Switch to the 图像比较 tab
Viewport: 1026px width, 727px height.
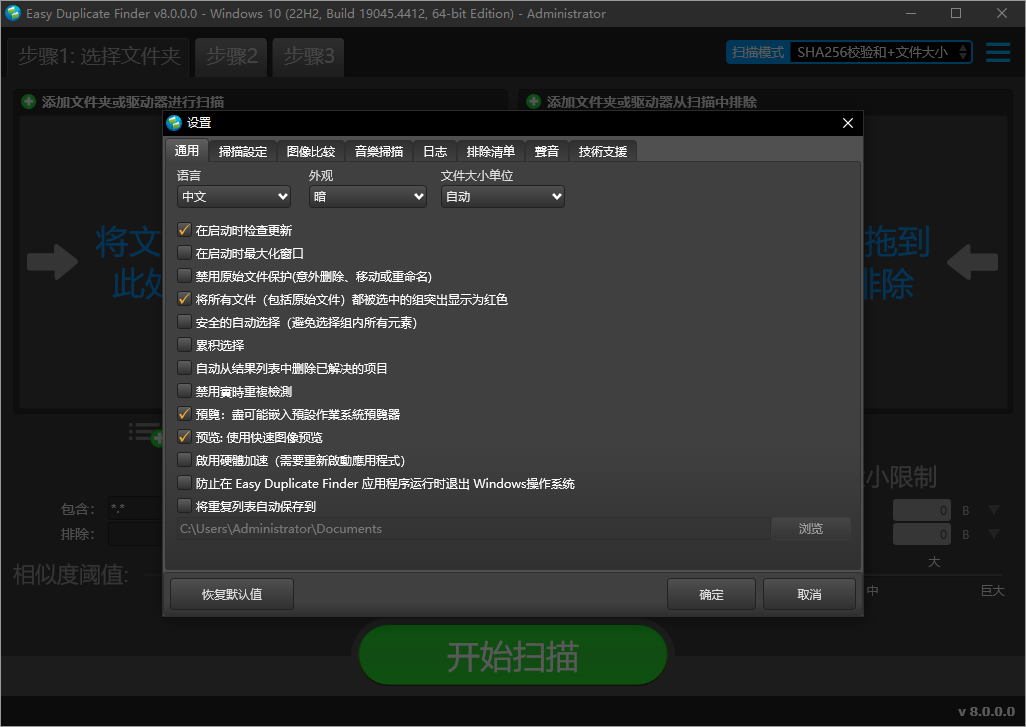coord(311,151)
